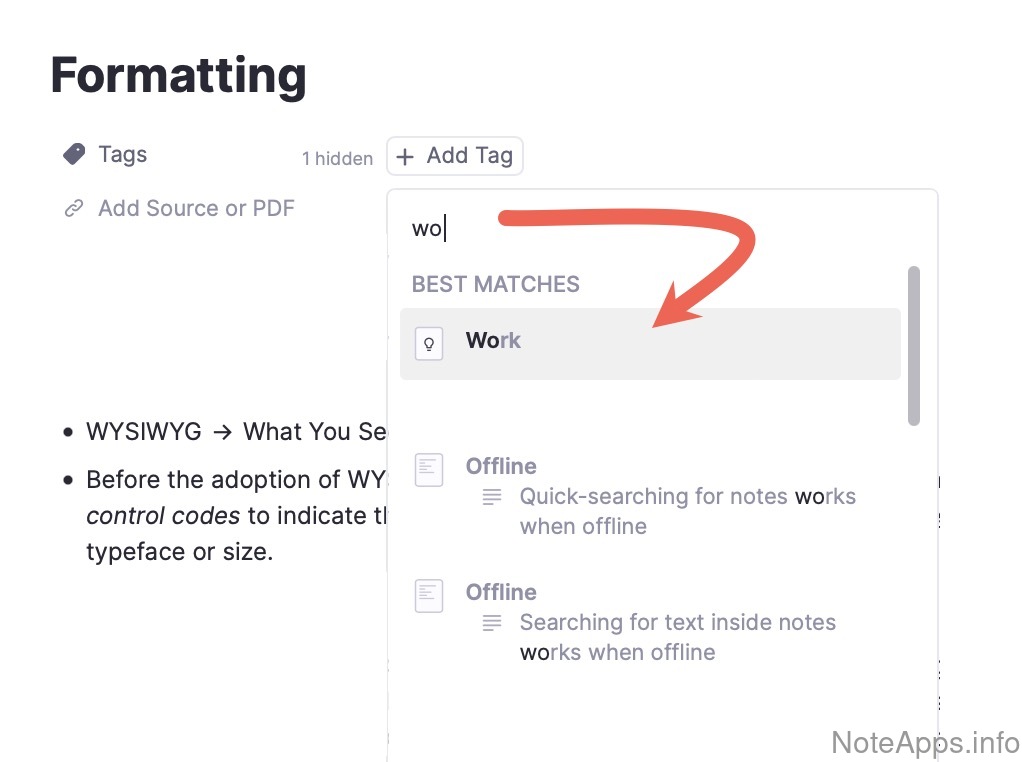
Task: Click the link icon beside Add Source
Action: click(x=73, y=208)
